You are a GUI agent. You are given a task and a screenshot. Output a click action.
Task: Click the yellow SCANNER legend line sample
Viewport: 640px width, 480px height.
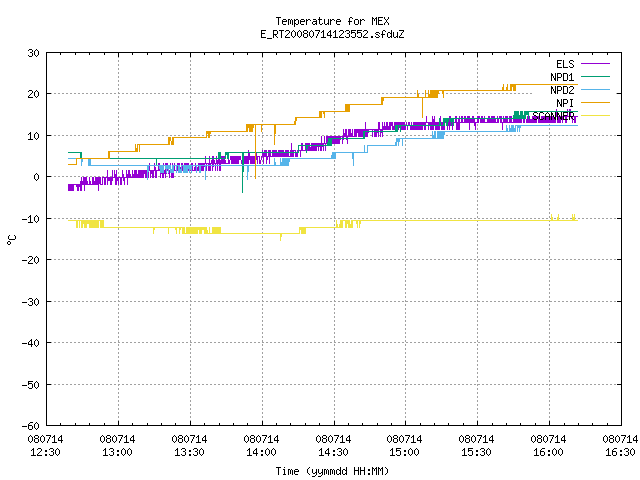point(595,116)
